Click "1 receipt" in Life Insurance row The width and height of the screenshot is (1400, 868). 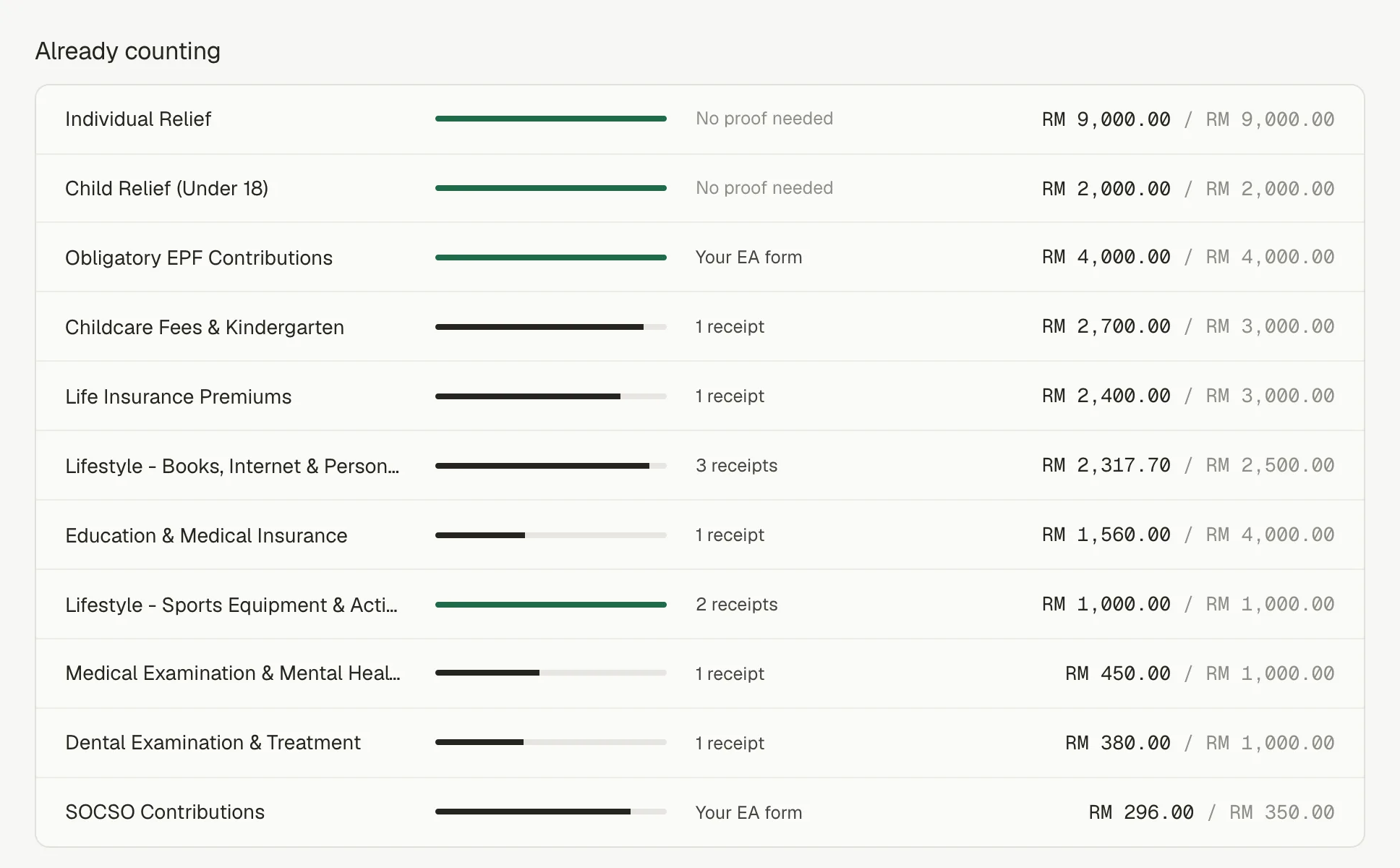coord(730,396)
